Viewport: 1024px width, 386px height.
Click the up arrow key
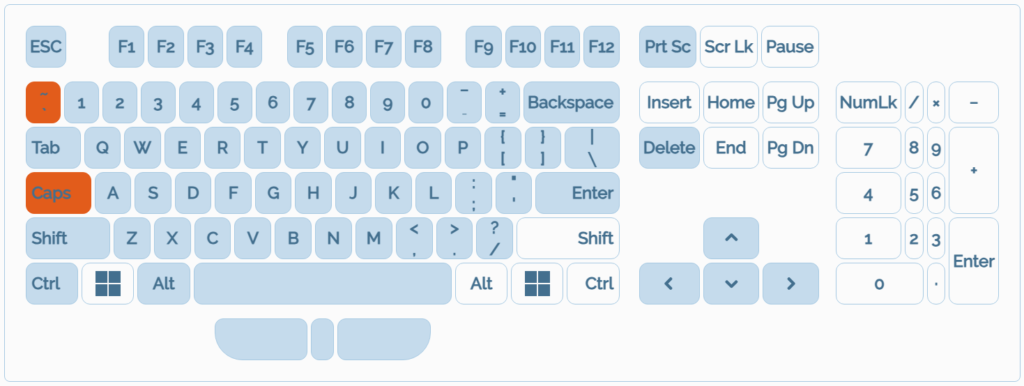(731, 238)
